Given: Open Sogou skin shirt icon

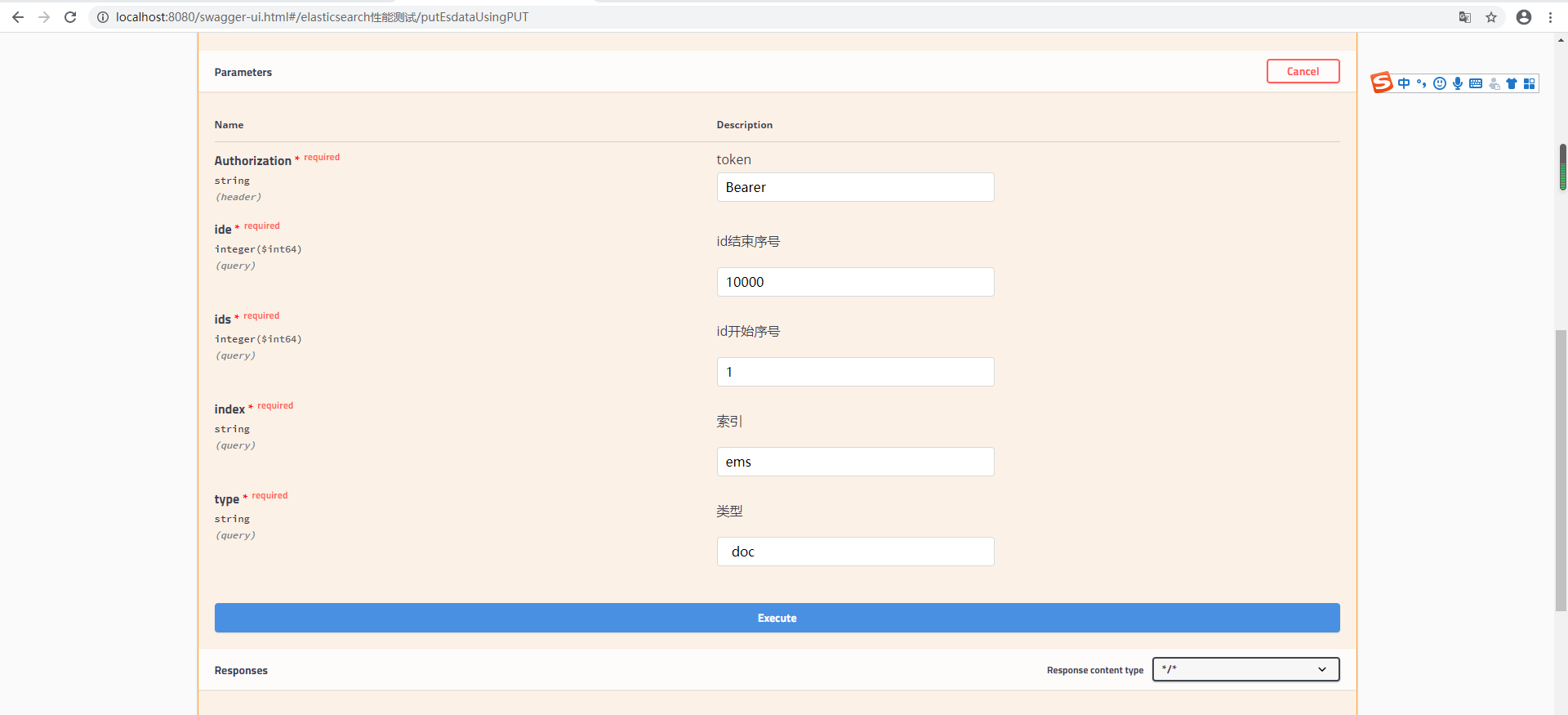Looking at the screenshot, I should pos(1512,83).
